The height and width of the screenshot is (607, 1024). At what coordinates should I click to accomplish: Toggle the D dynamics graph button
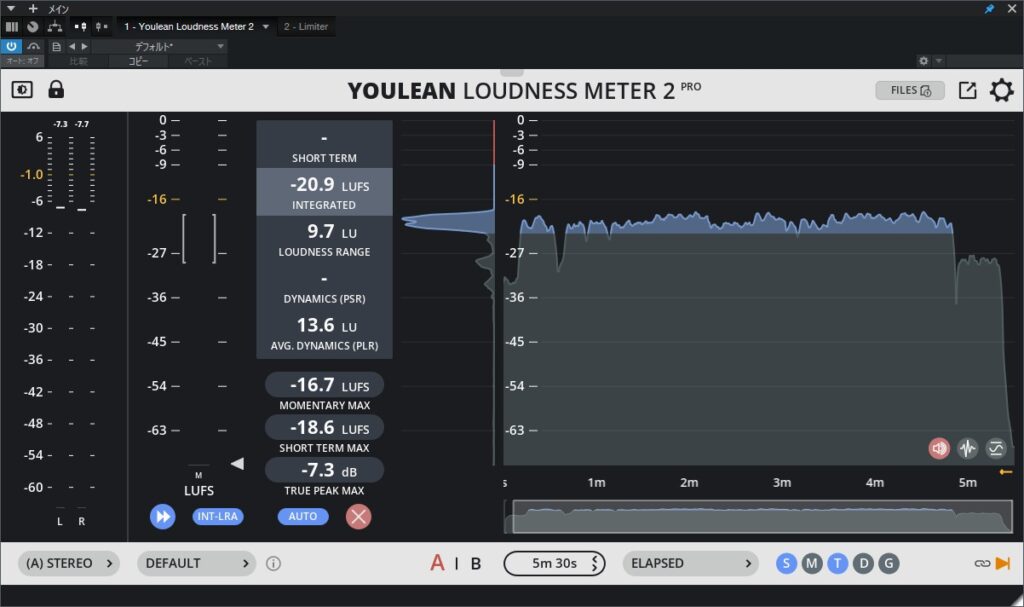click(863, 563)
